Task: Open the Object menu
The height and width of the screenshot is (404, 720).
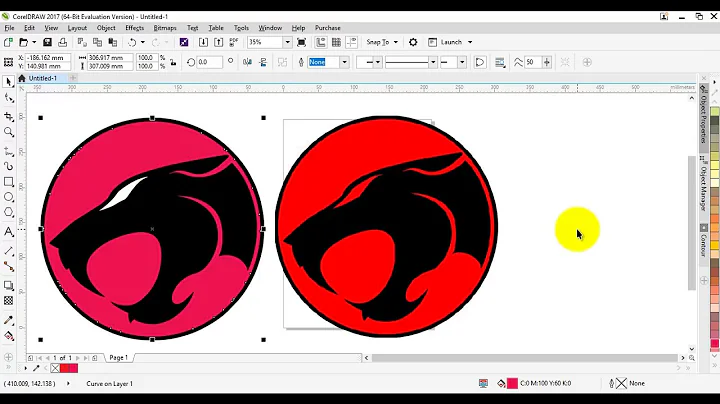Action: (106, 28)
